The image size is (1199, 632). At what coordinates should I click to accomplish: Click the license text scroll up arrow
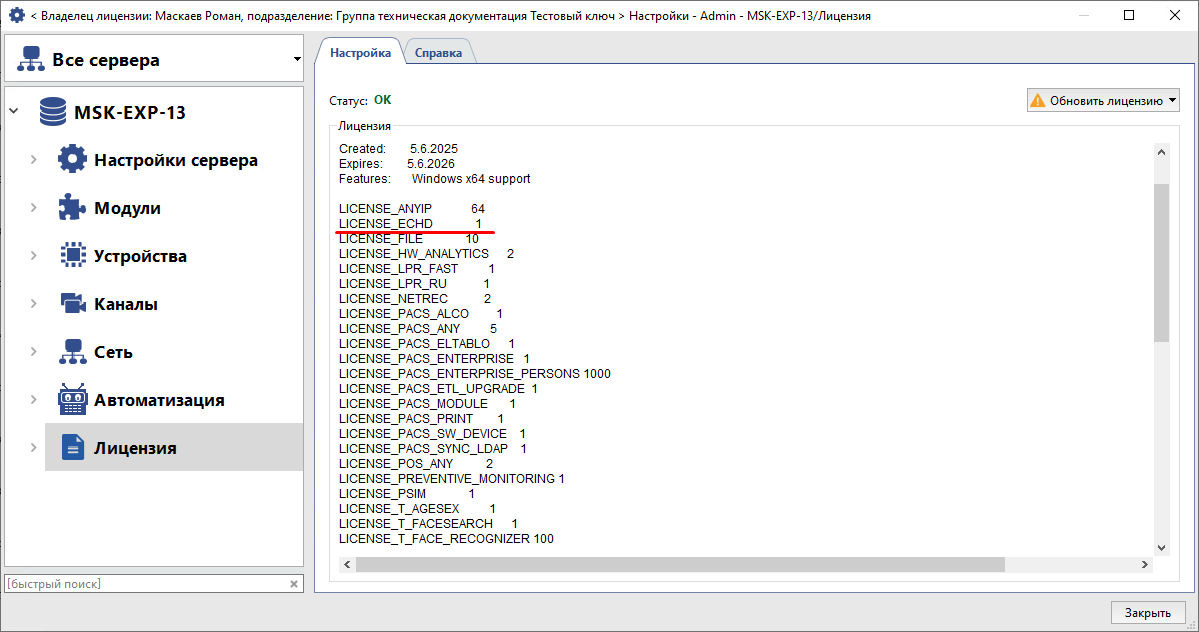click(1162, 152)
